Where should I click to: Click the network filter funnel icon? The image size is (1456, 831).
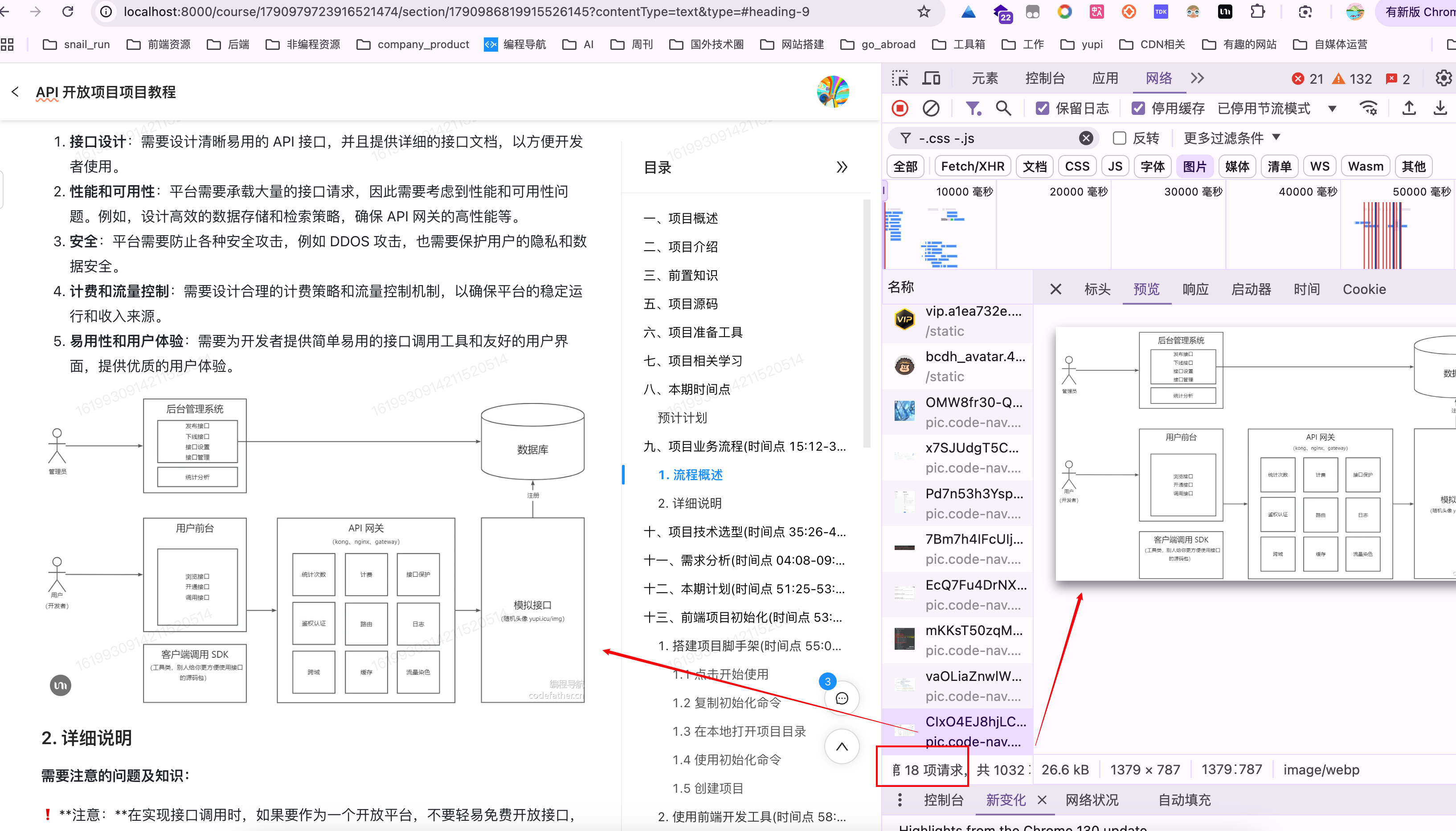point(973,109)
